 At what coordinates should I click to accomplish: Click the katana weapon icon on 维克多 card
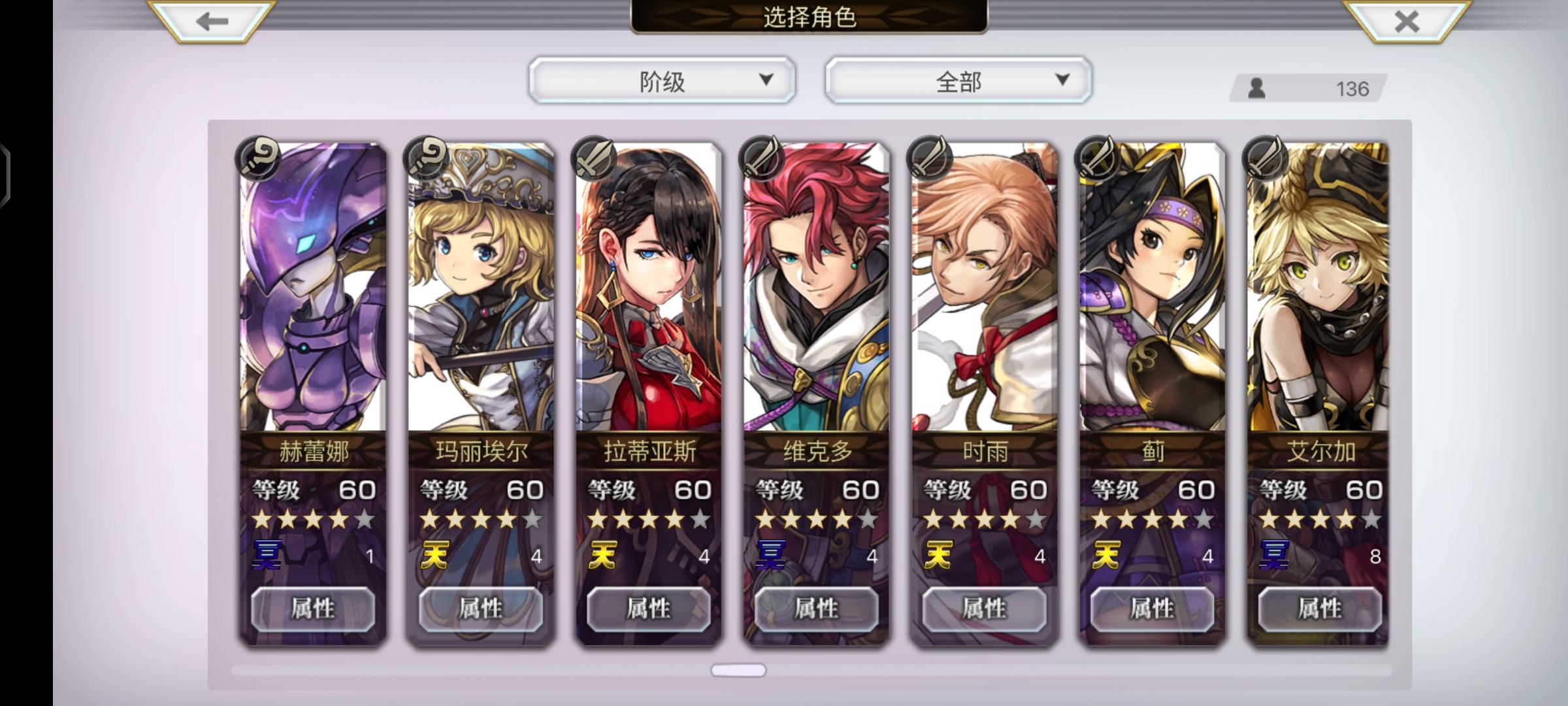(x=761, y=158)
